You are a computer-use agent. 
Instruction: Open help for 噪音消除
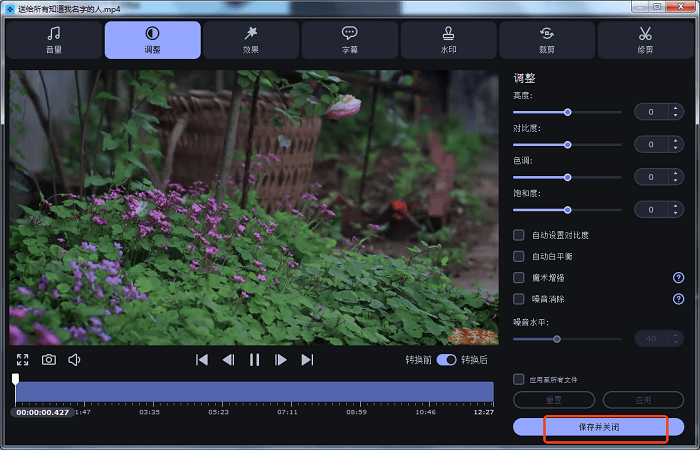[678, 299]
